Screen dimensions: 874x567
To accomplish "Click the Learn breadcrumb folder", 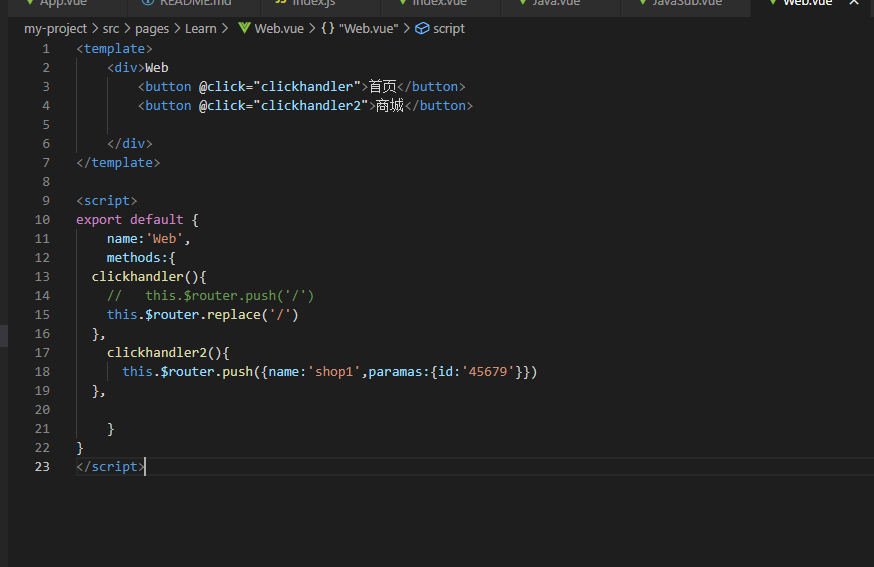I will (201, 28).
